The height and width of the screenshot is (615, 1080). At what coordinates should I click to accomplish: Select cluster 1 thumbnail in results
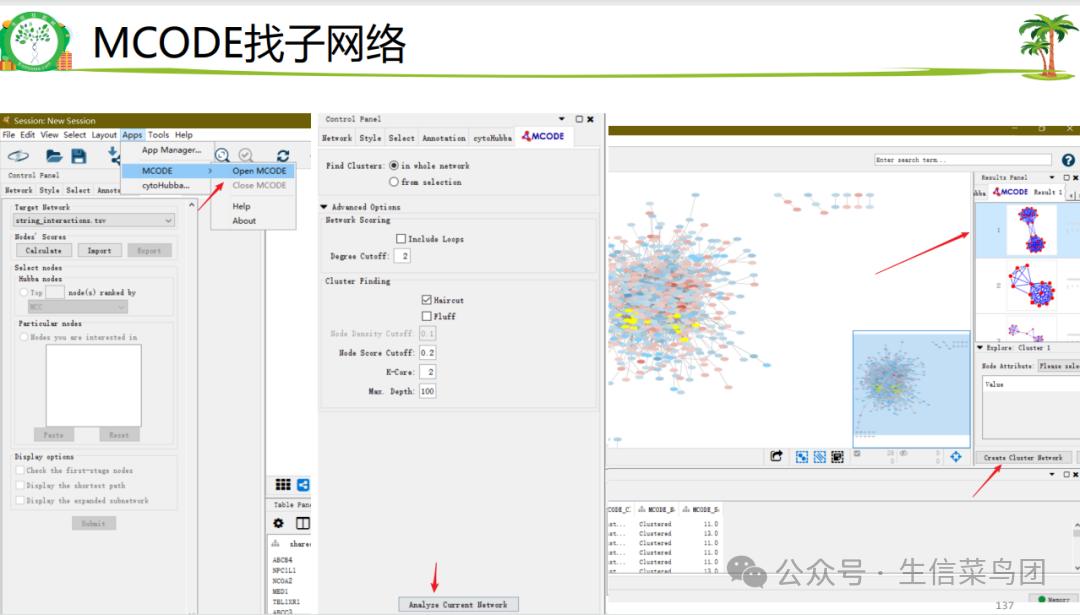[1031, 231]
